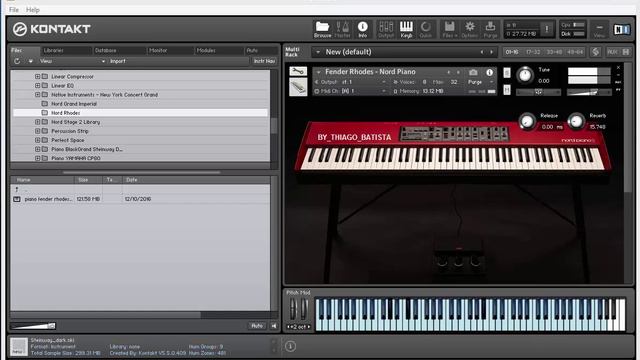The image size is (640, 360).
Task: Toggle Auto preview button below file list
Action: tap(257, 326)
